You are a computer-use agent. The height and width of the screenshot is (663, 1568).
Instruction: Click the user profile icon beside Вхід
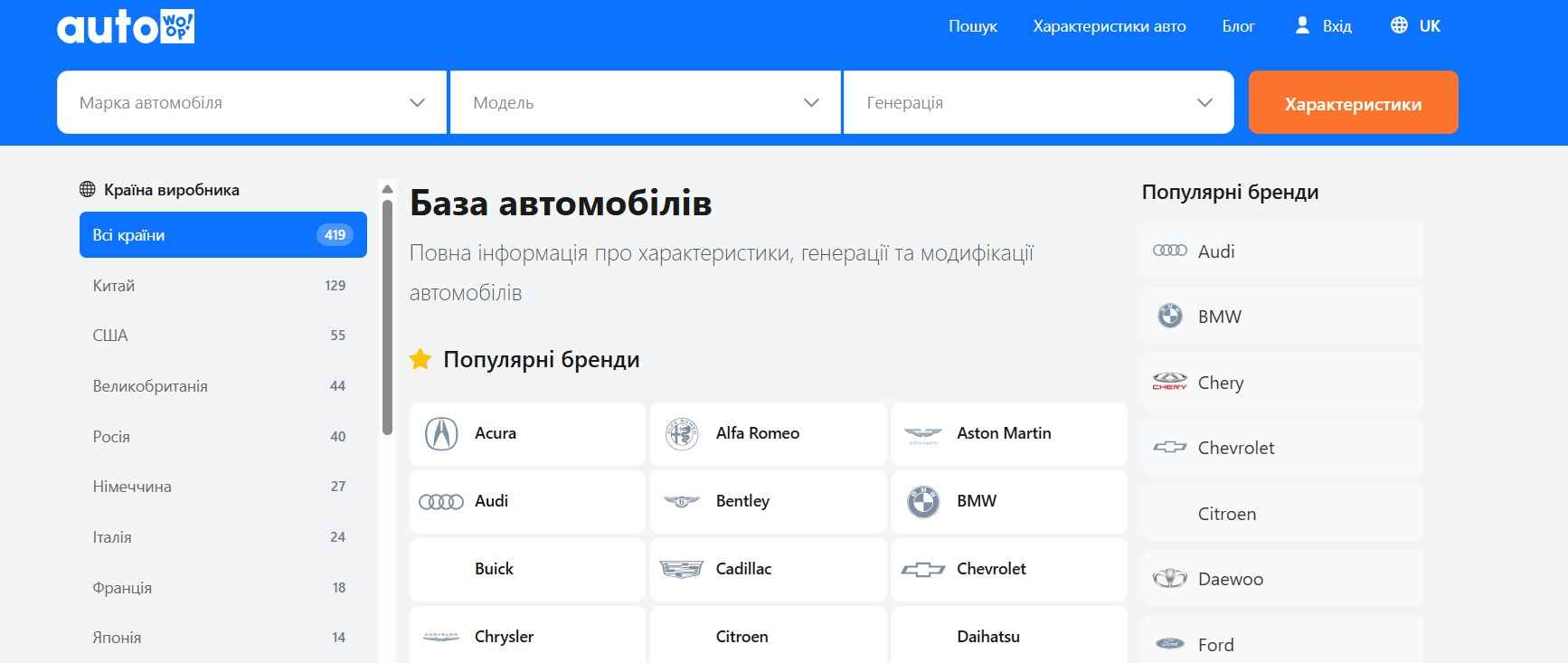[x=1302, y=25]
